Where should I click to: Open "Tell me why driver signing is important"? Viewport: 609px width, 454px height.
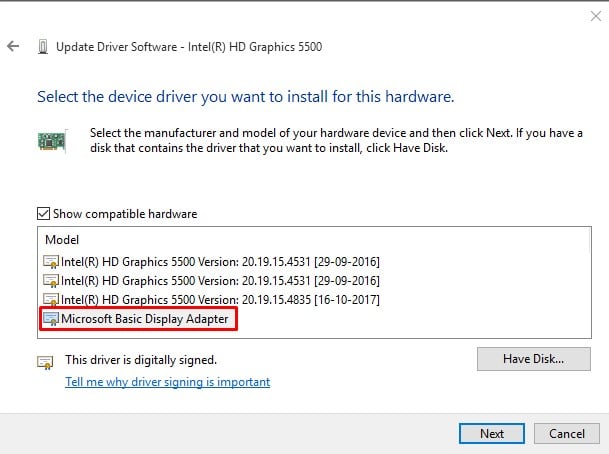167,382
